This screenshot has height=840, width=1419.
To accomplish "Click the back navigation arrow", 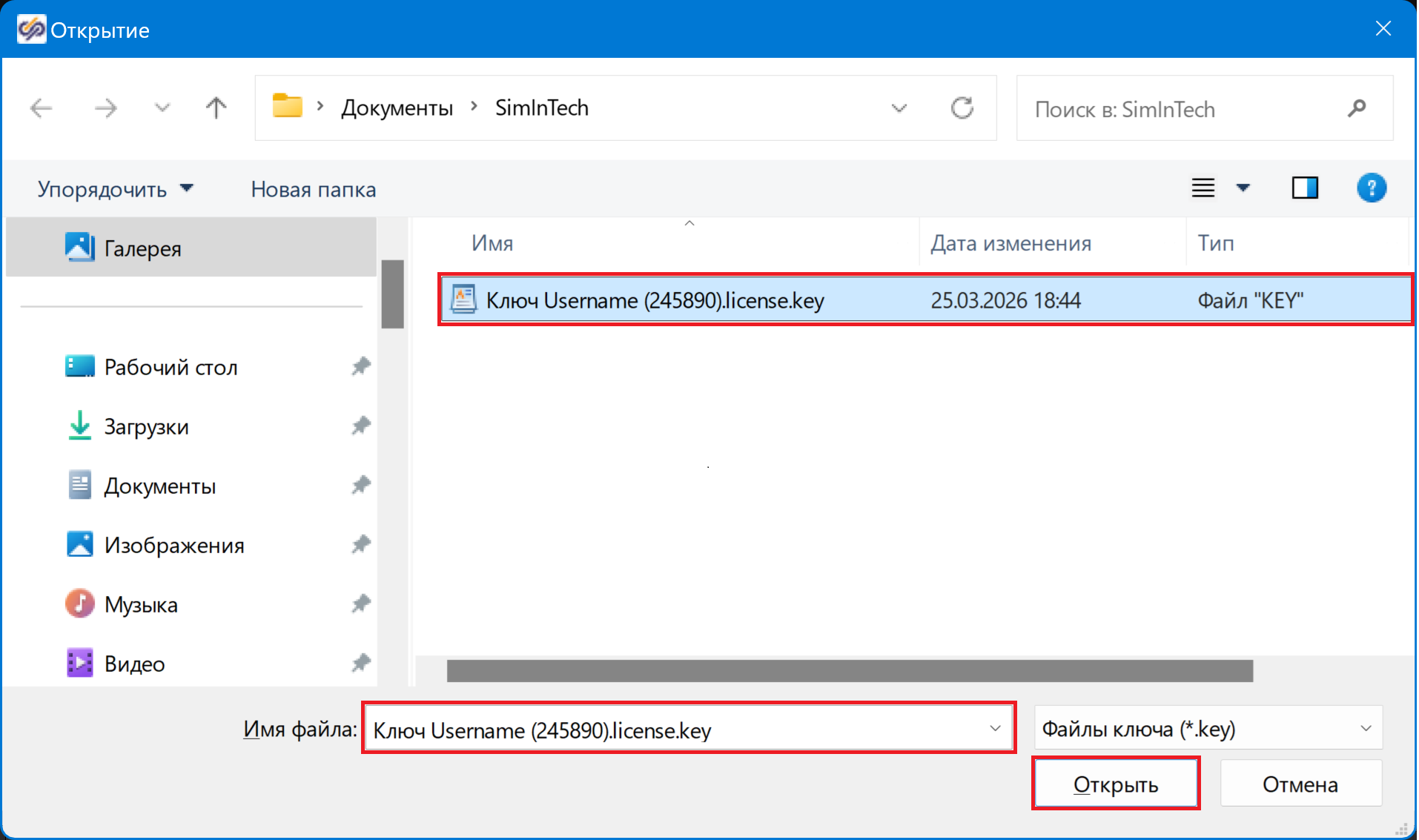I will (41, 108).
